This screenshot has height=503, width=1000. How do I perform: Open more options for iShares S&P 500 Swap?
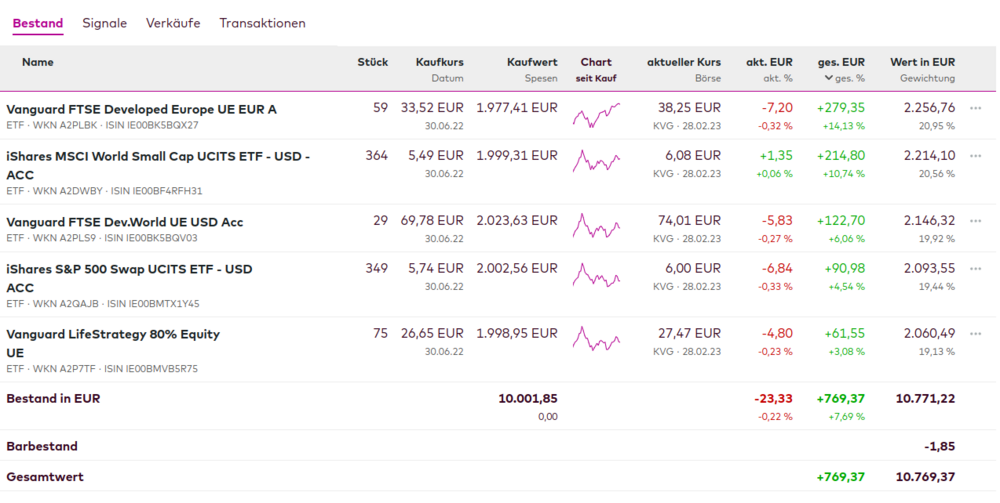[x=976, y=268]
